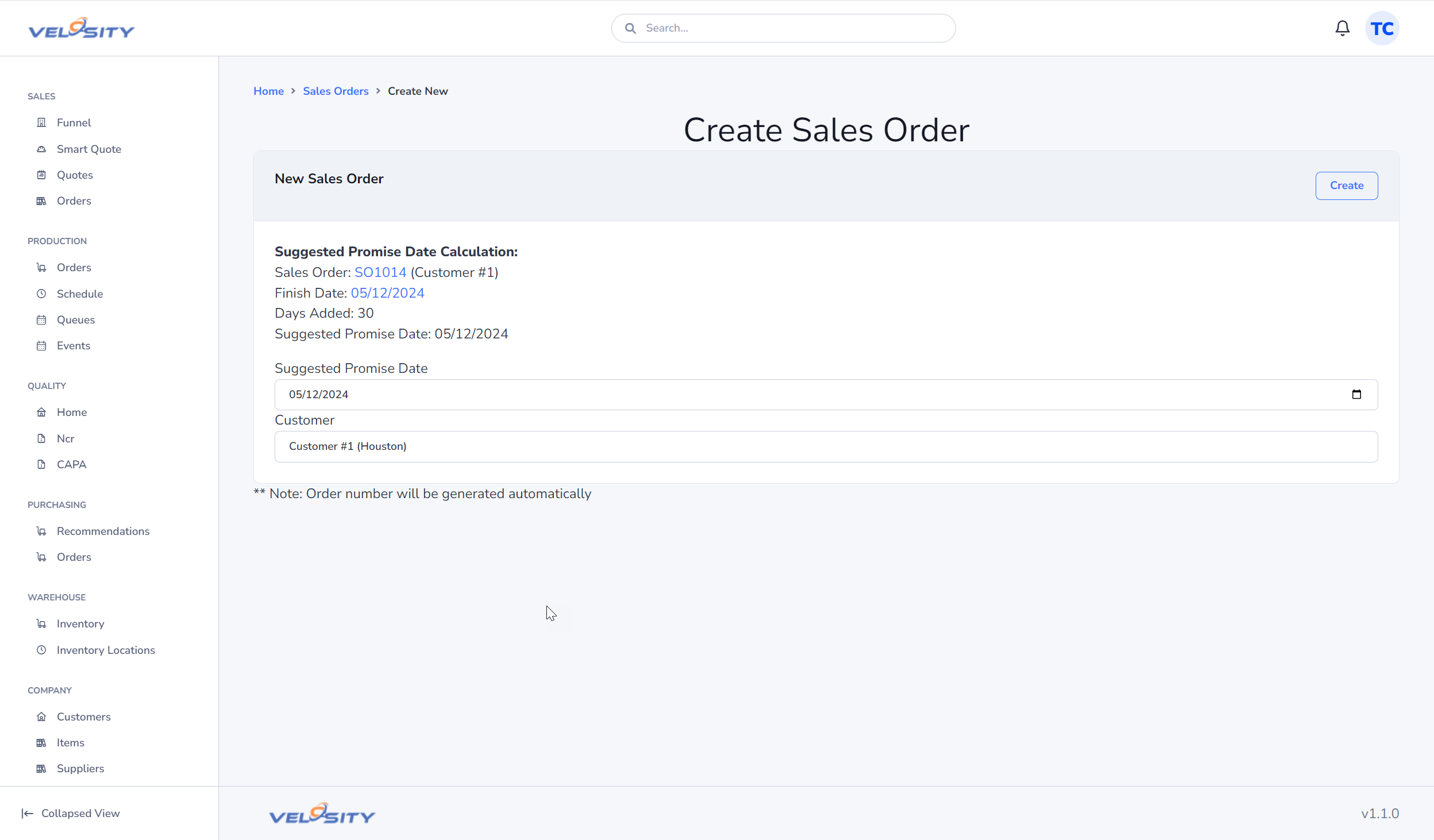Open NCR icon under Quality section

pos(41,437)
